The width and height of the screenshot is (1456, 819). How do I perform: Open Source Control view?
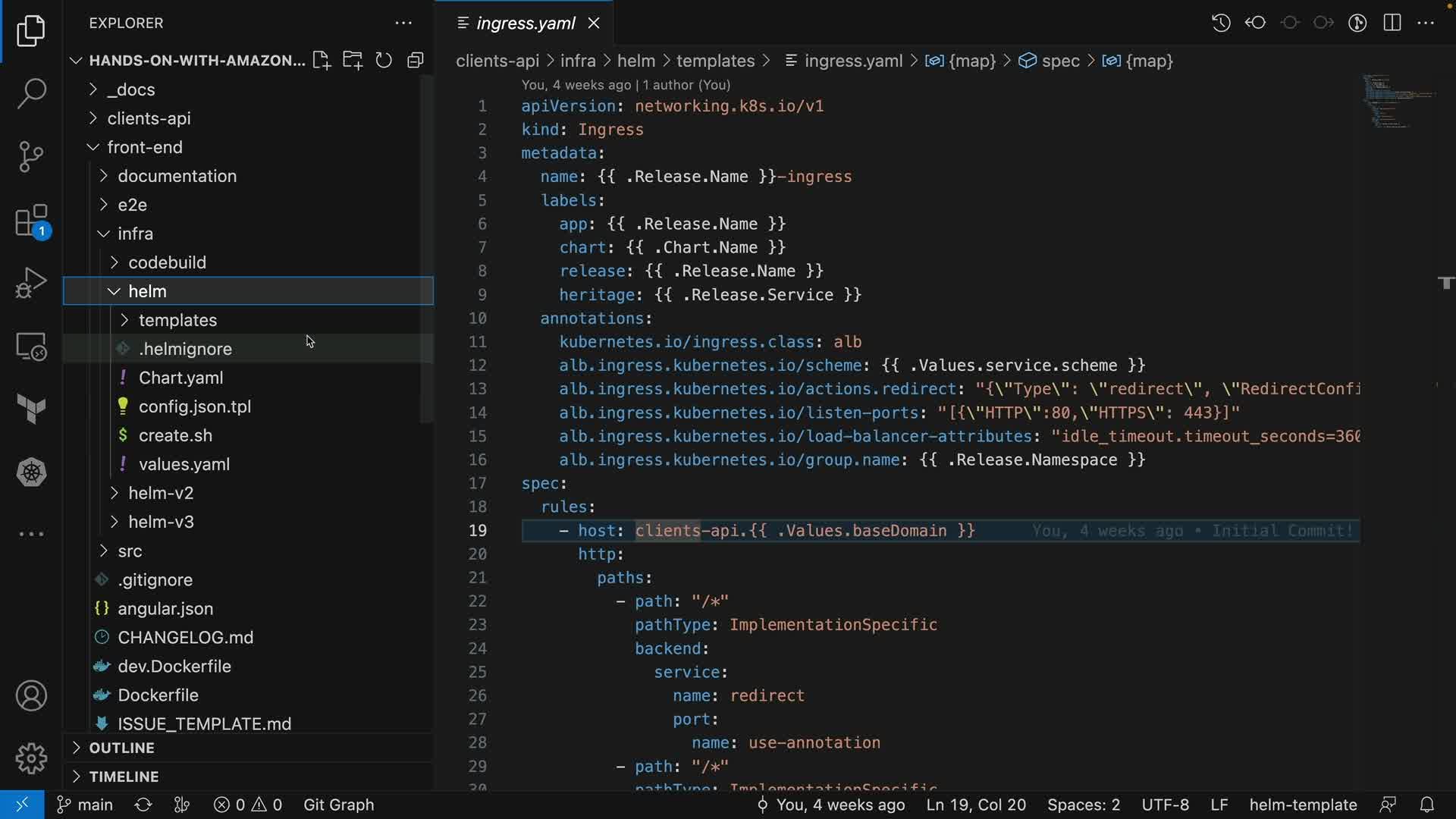[x=31, y=157]
